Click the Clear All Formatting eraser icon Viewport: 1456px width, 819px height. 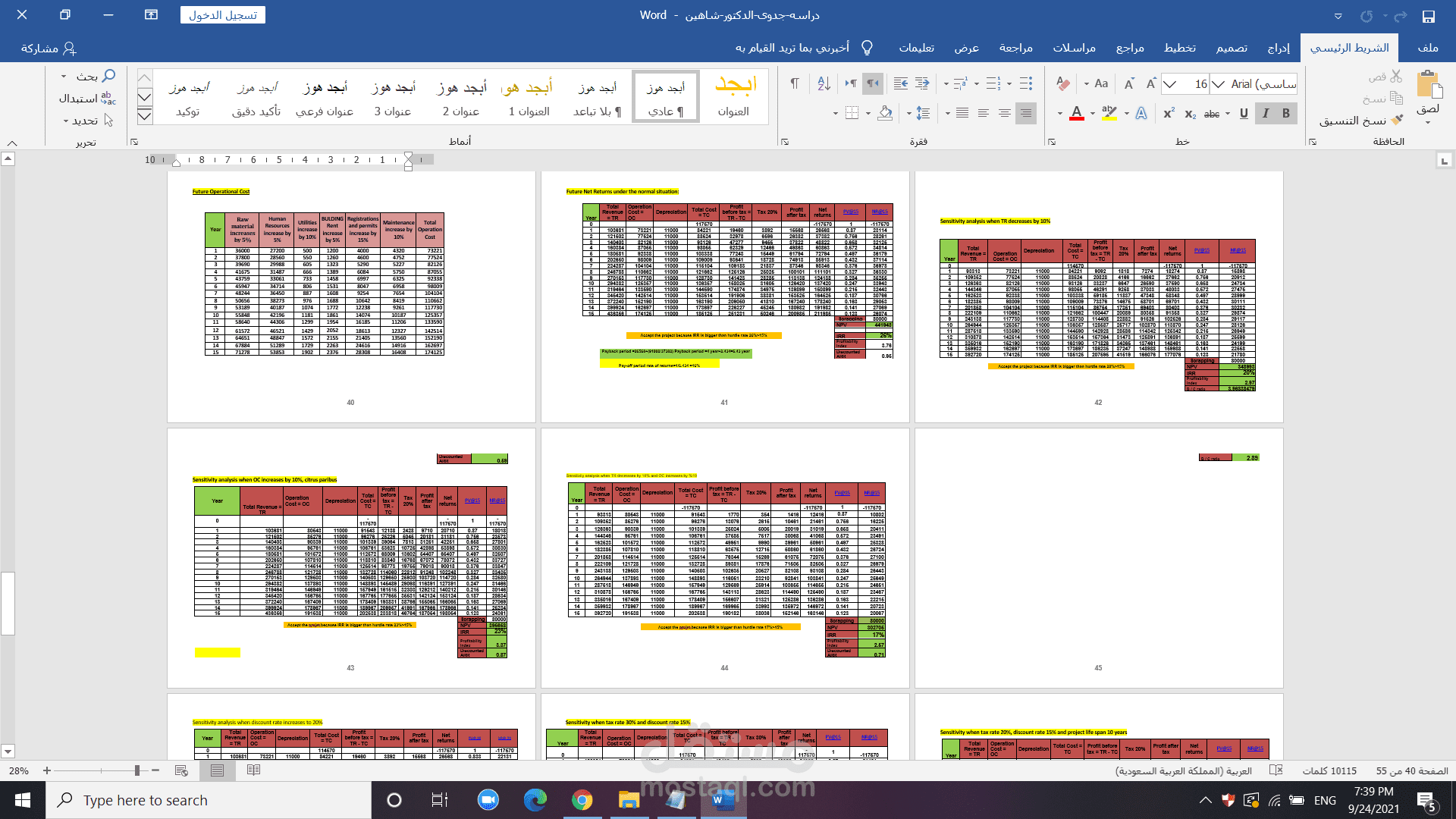(1063, 83)
